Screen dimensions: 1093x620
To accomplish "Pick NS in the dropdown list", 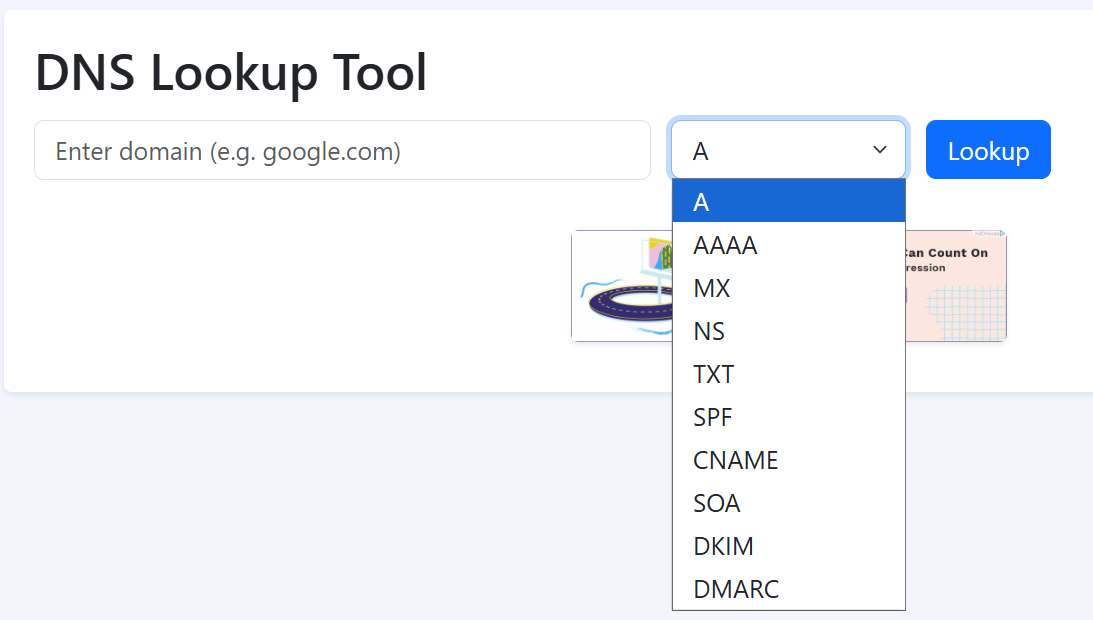I will pos(788,331).
